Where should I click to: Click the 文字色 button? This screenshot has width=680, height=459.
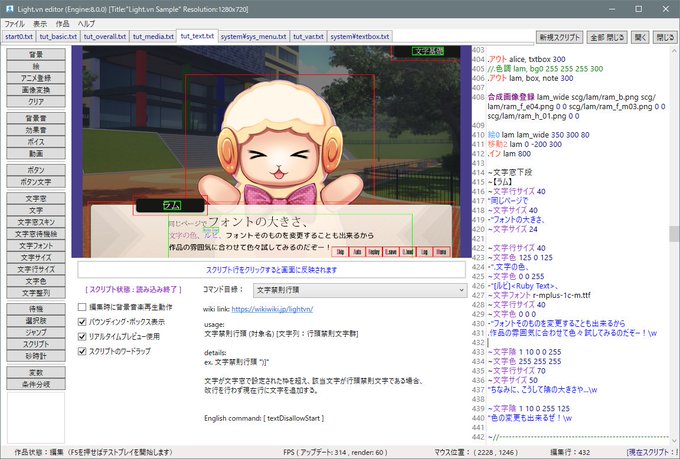pos(36,281)
